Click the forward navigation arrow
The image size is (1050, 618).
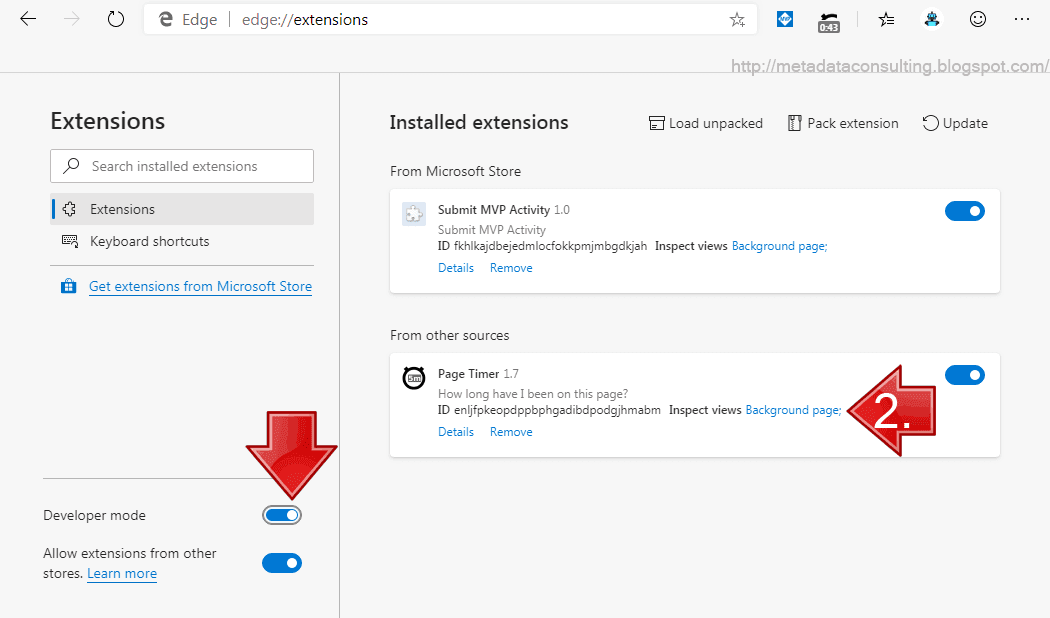[72, 19]
